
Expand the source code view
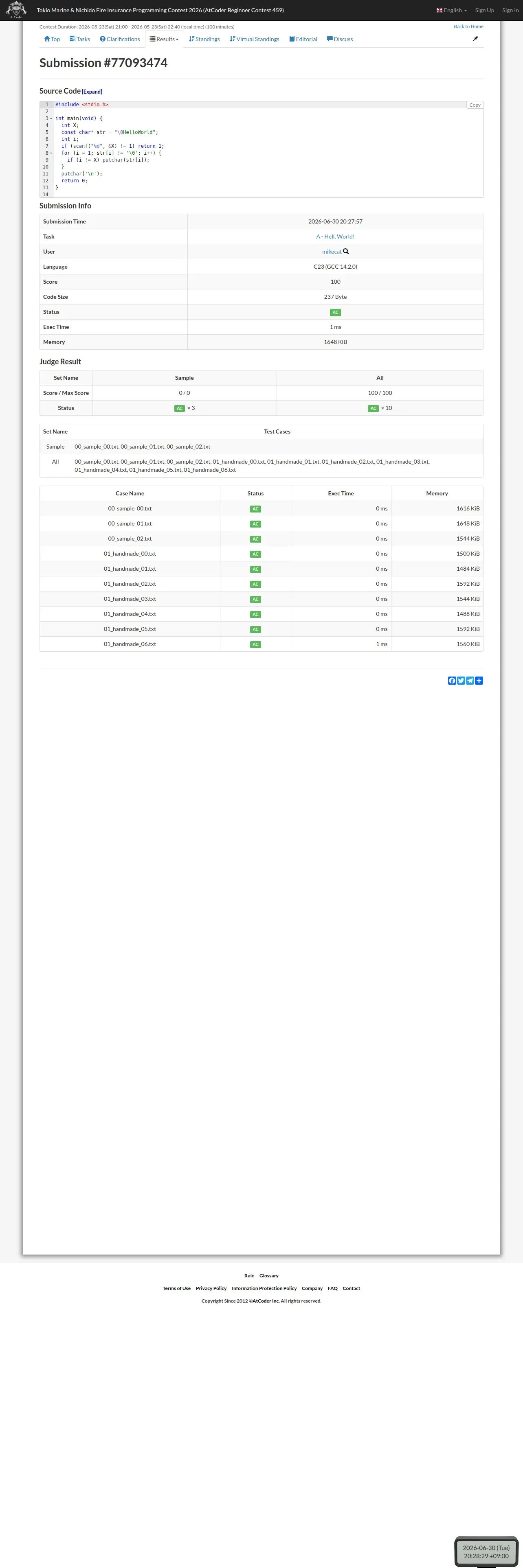click(92, 92)
